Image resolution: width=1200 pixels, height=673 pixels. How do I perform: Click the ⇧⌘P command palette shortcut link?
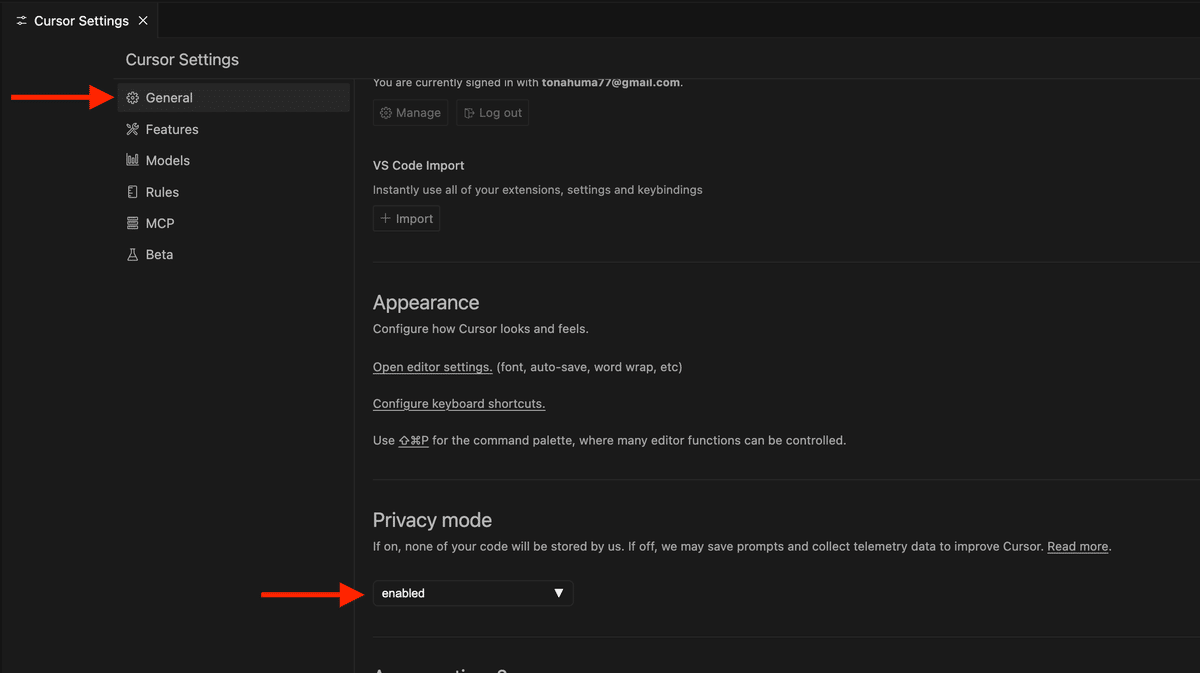(413, 440)
